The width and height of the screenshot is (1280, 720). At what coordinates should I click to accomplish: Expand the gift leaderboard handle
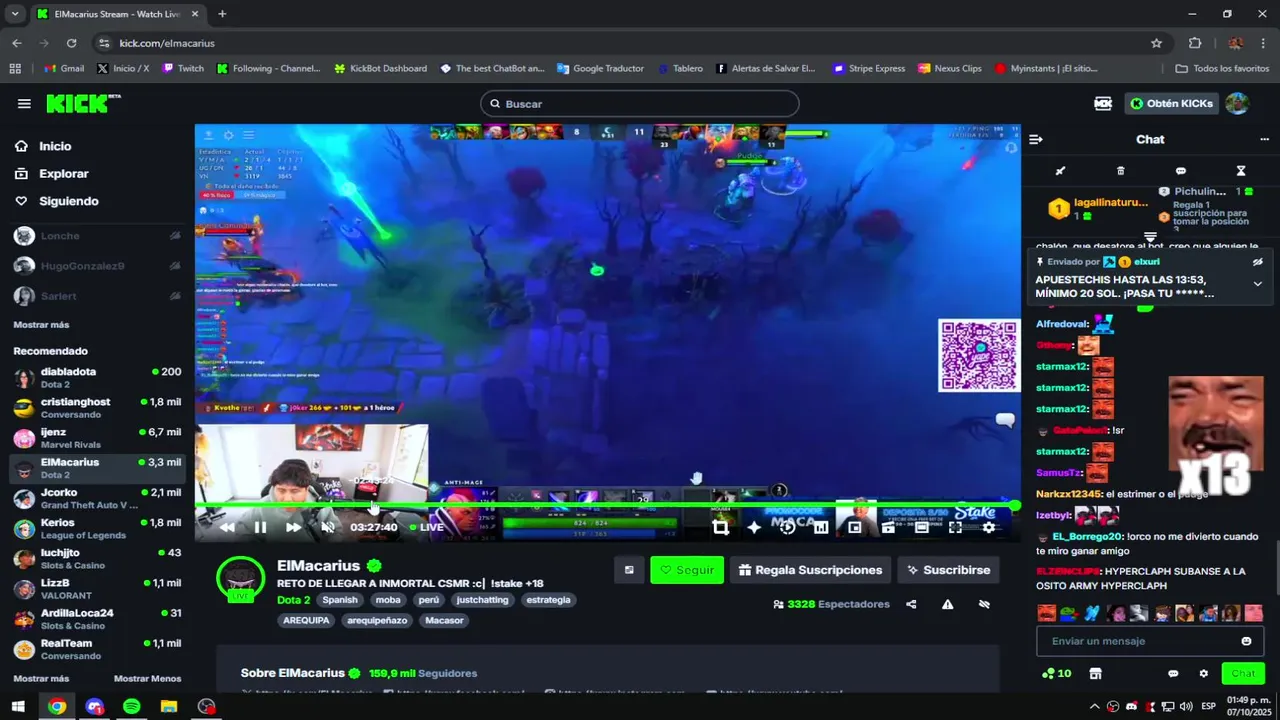coord(1150,237)
